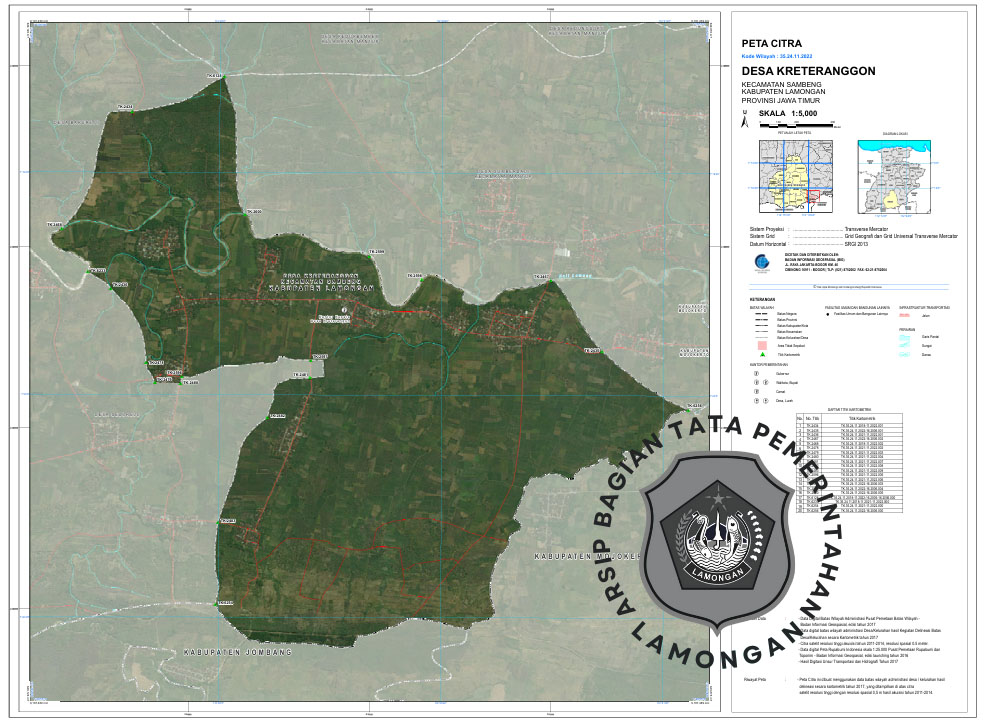Click the green Titik Kartometrik triangle in legend
The height and width of the screenshot is (728, 991).
coord(763,355)
